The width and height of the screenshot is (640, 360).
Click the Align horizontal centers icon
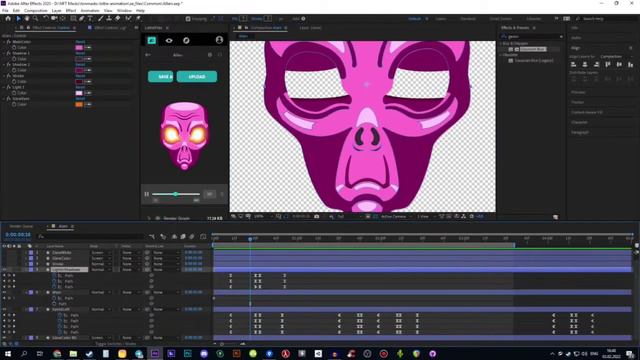pyautogui.click(x=585, y=64)
